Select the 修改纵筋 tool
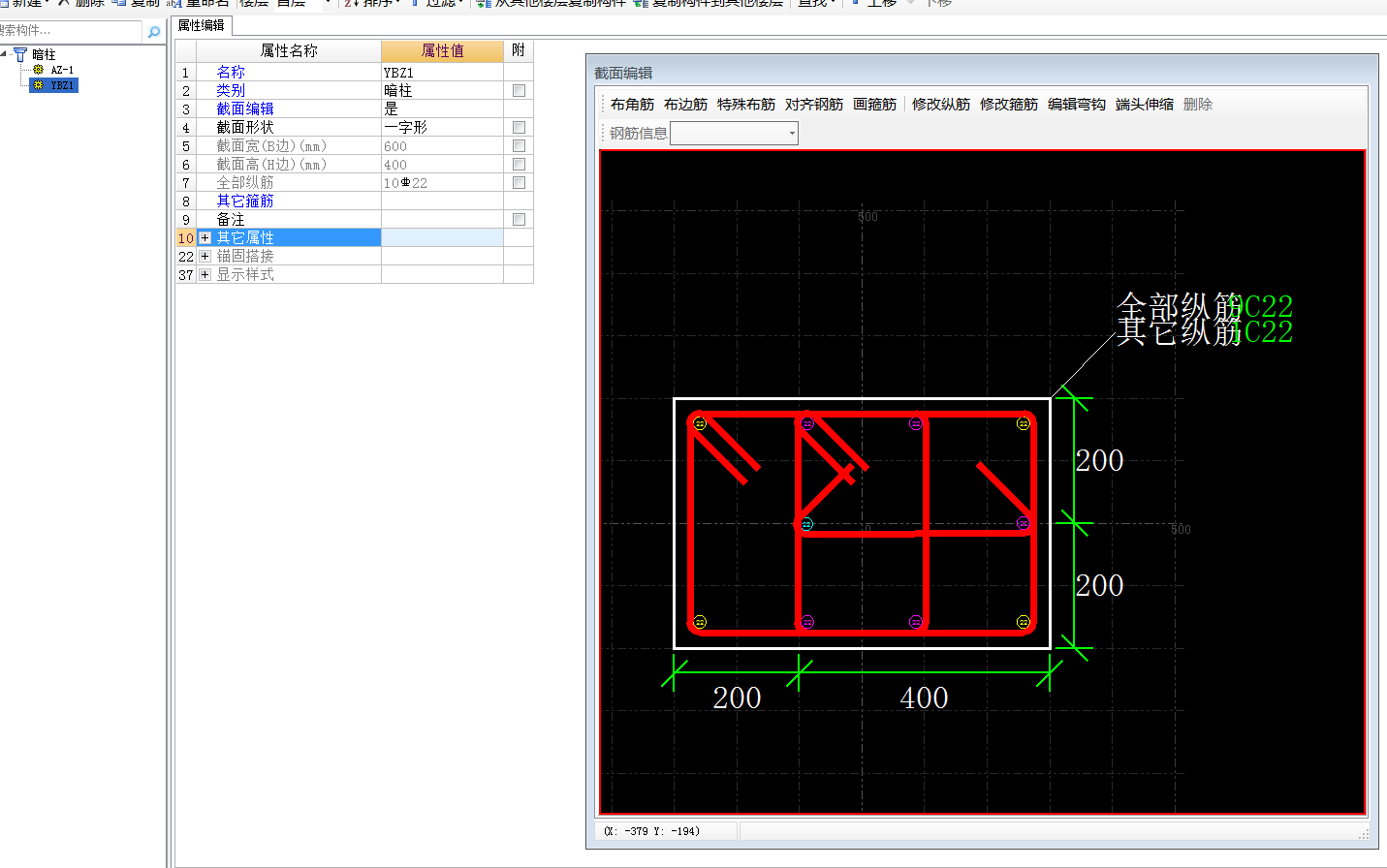The width and height of the screenshot is (1387, 868). tap(941, 104)
